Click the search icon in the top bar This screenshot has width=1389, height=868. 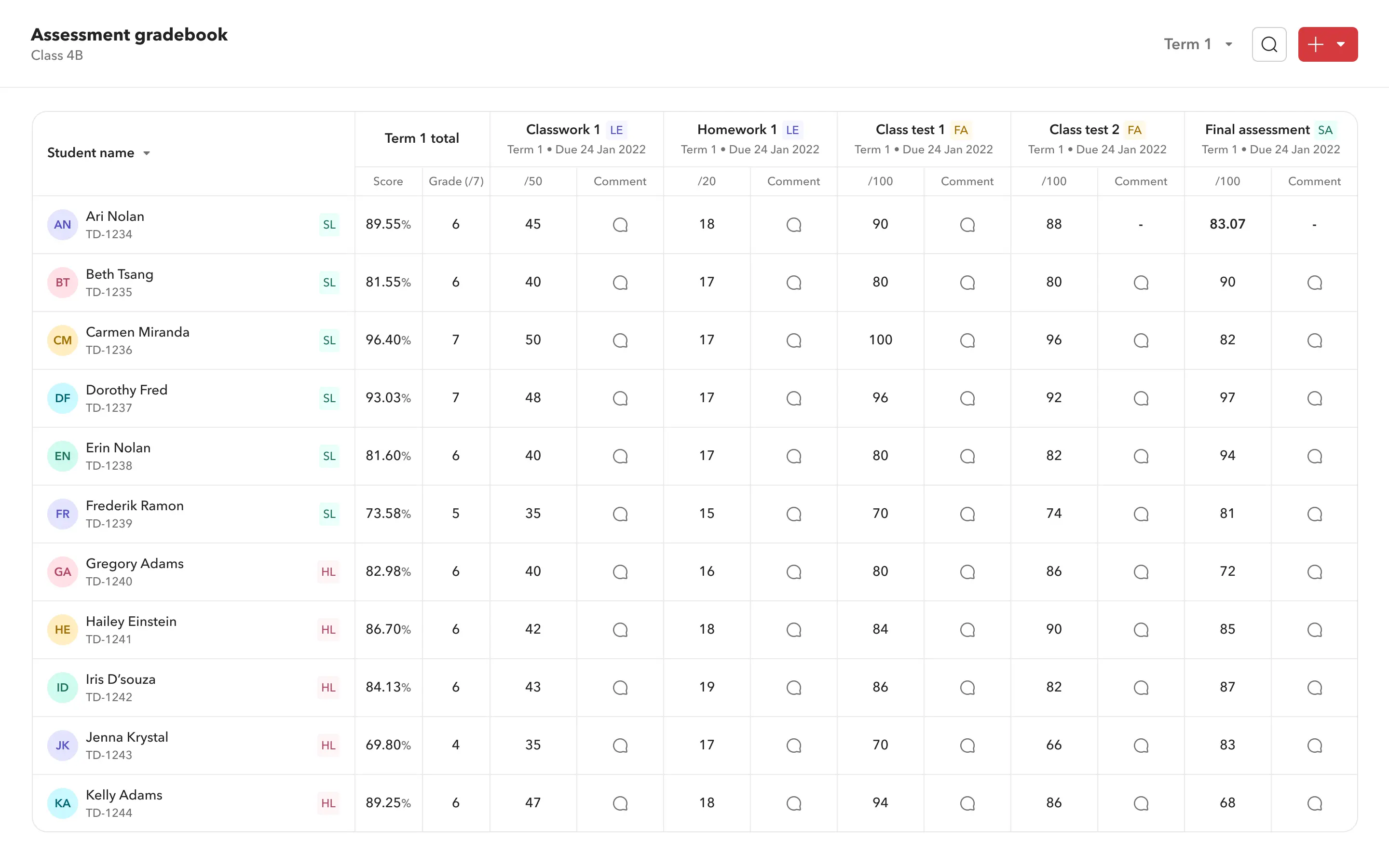[1269, 44]
